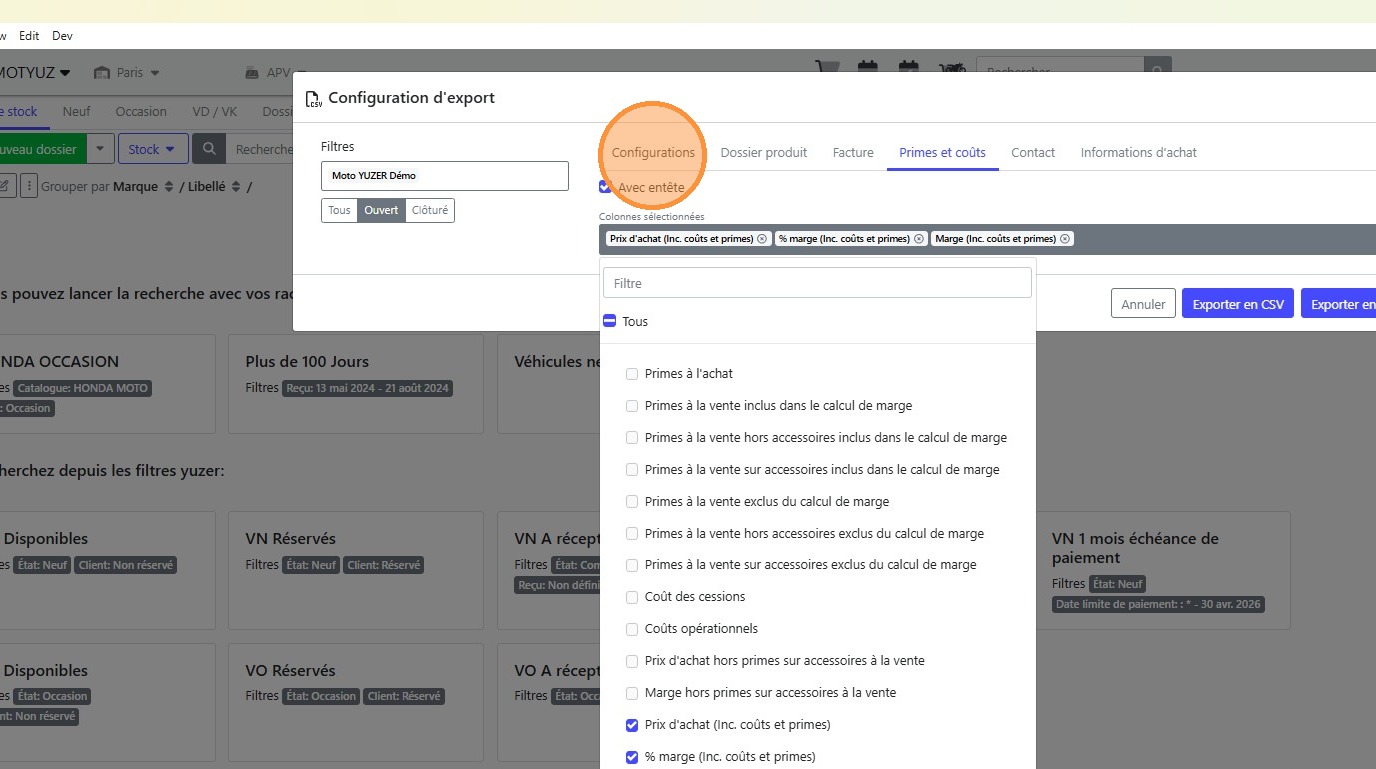Expand the arrow next to Nouveau dossier
Screen dimensions: 1376x769
click(x=100, y=150)
